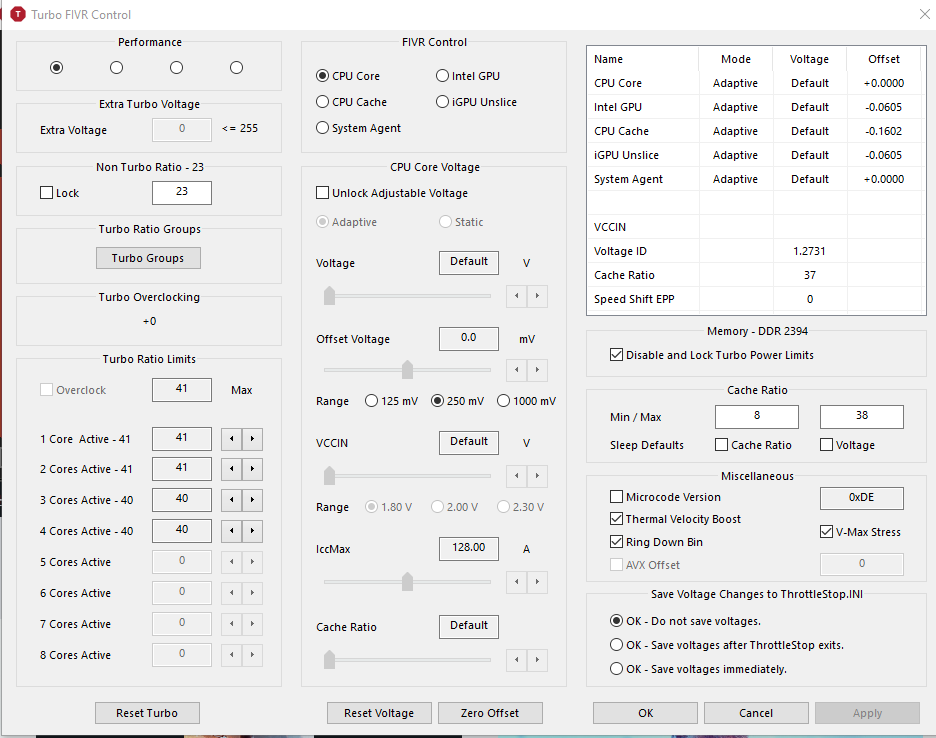Click the Cache Ratio Max value field
Screen dimensions: 936x738
[x=862, y=416]
